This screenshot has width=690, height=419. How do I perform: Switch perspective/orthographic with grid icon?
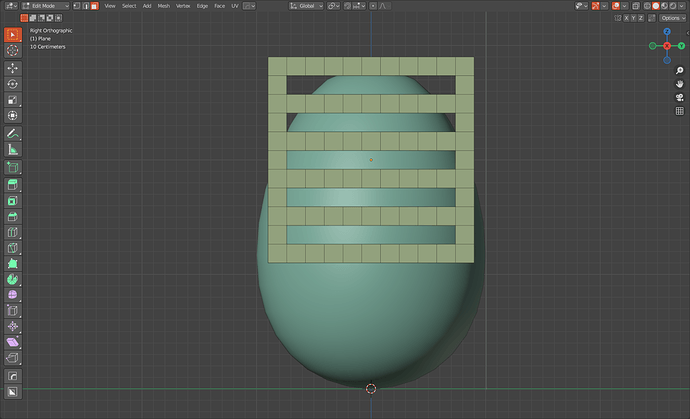coord(680,111)
